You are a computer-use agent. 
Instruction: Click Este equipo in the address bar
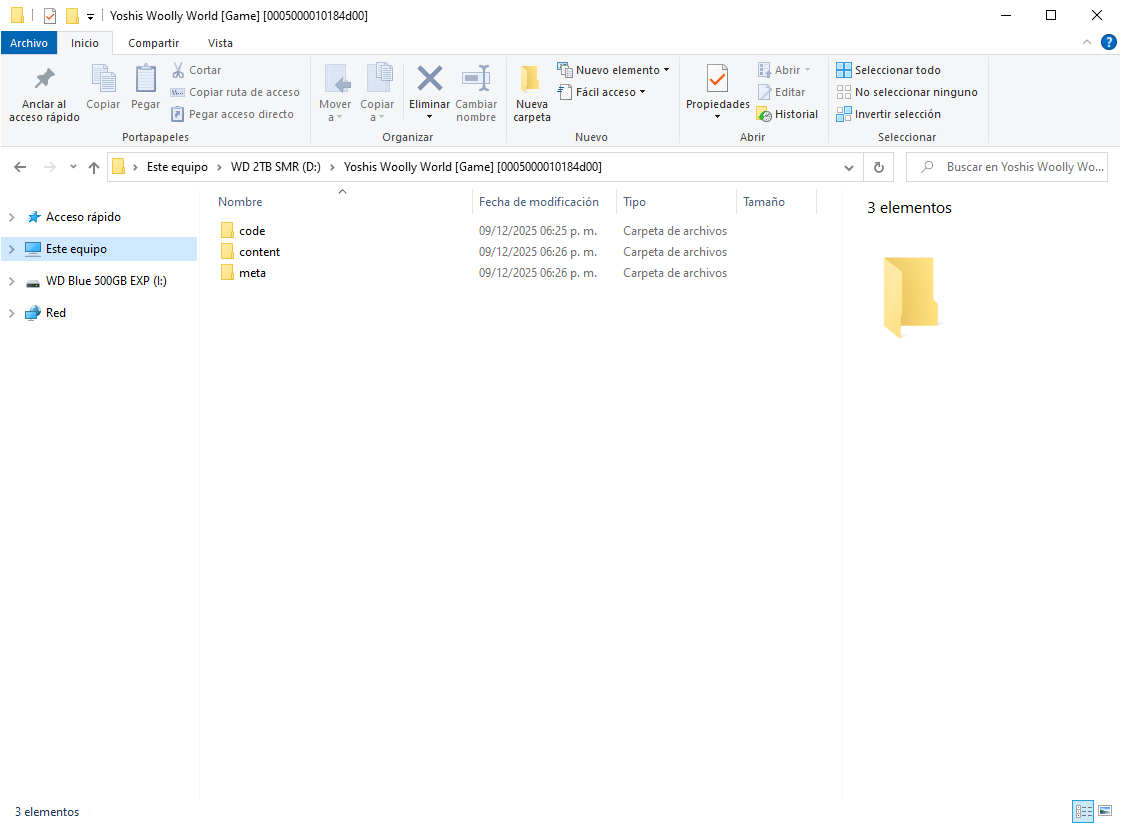pyautogui.click(x=177, y=167)
